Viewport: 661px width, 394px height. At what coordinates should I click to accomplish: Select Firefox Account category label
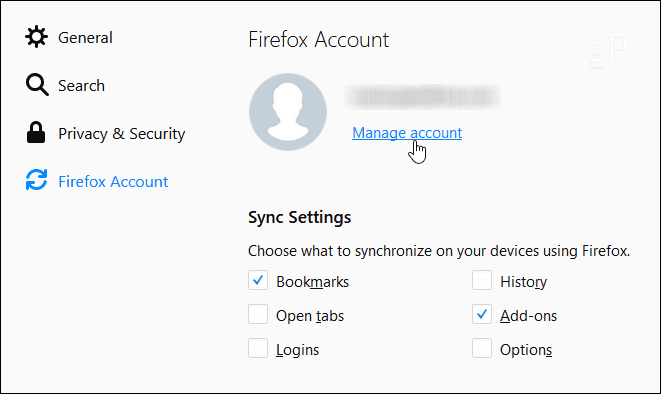(113, 182)
